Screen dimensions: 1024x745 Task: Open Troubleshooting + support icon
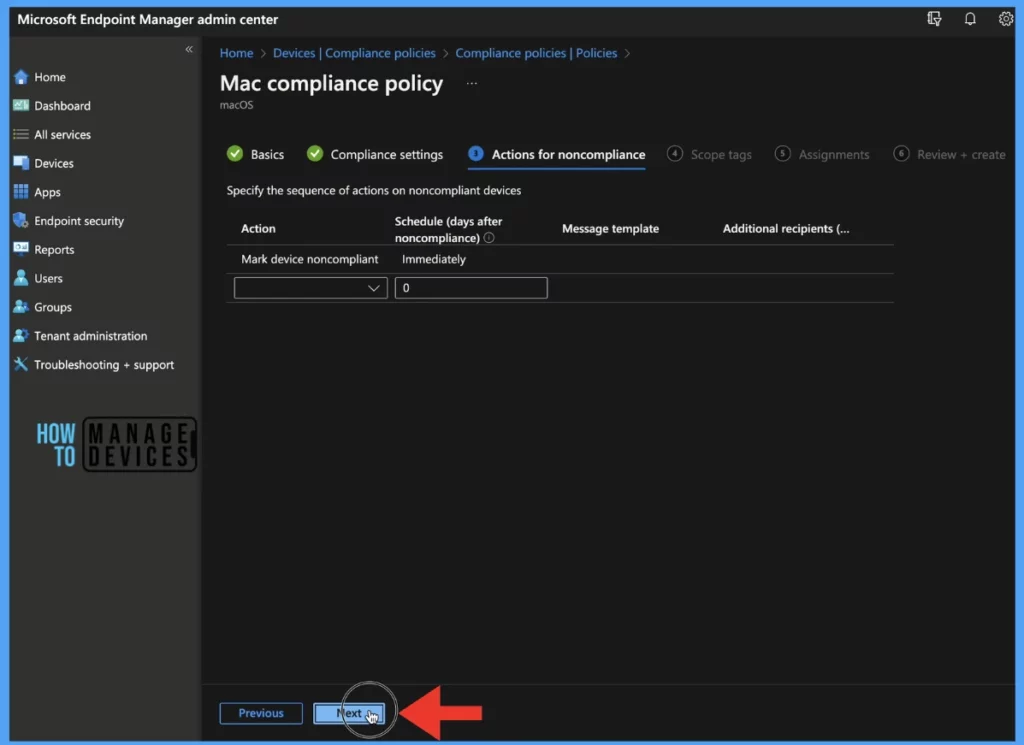click(x=21, y=364)
